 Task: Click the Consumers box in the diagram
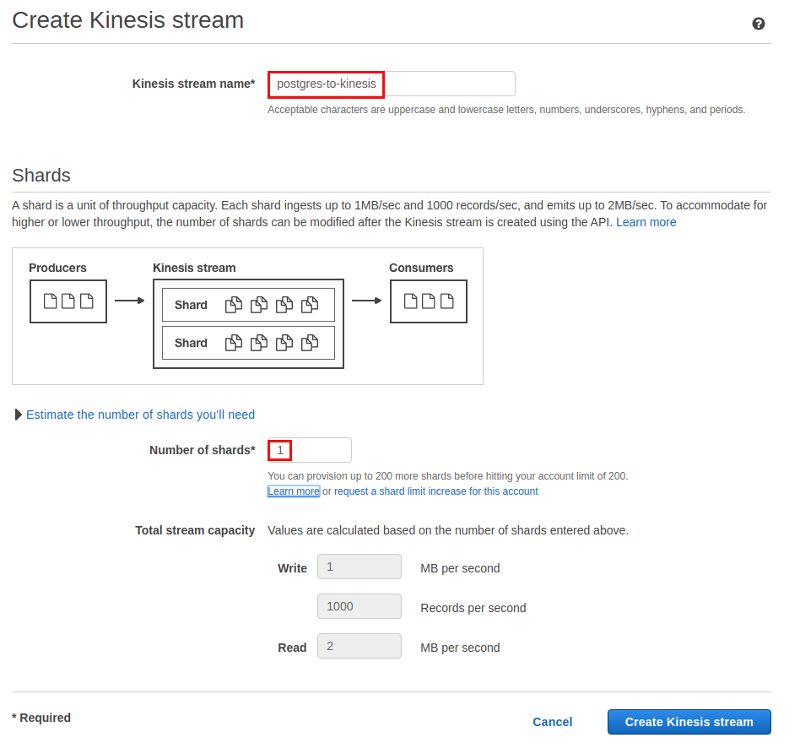429,301
